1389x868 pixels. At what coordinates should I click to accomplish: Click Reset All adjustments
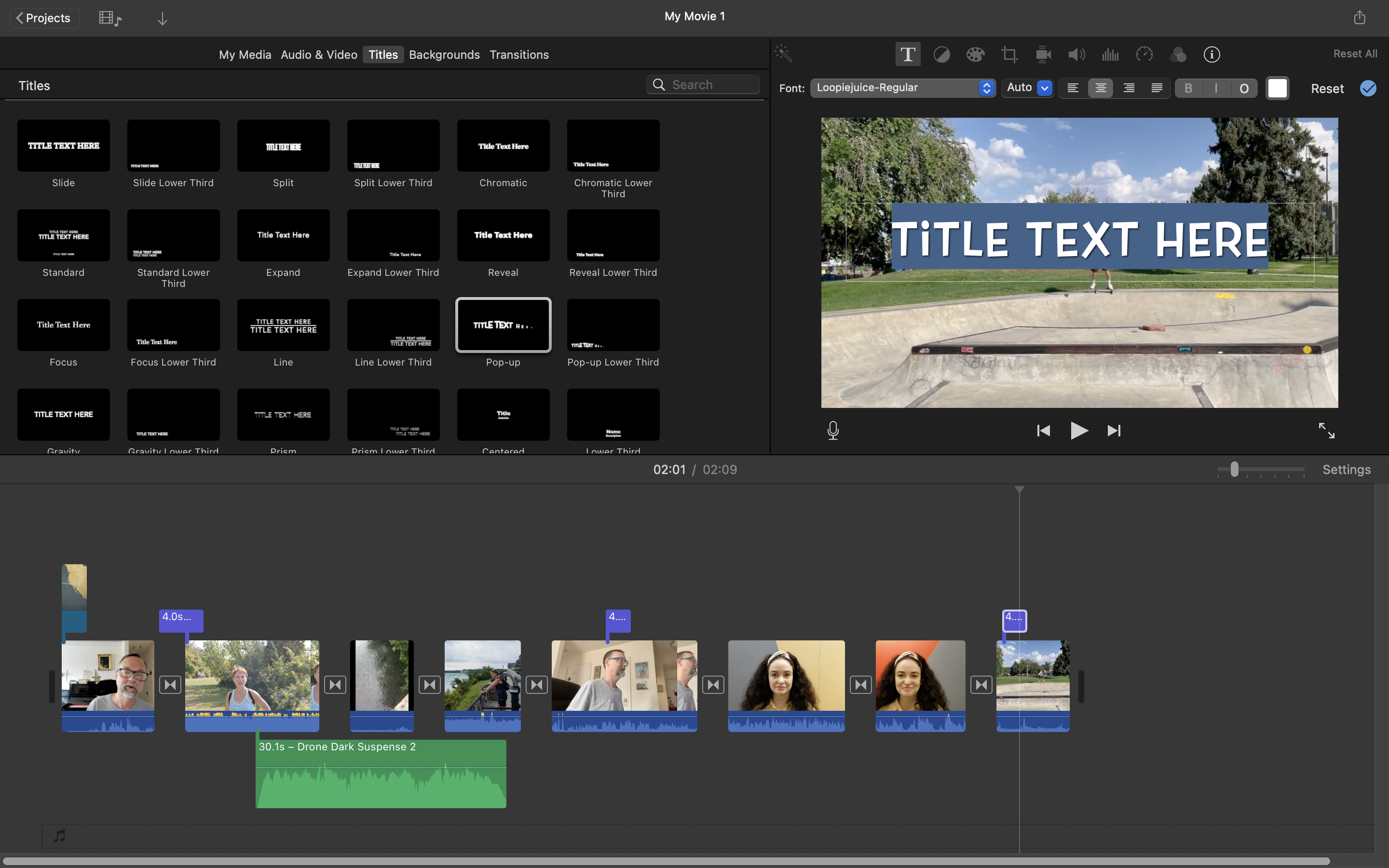(x=1355, y=54)
